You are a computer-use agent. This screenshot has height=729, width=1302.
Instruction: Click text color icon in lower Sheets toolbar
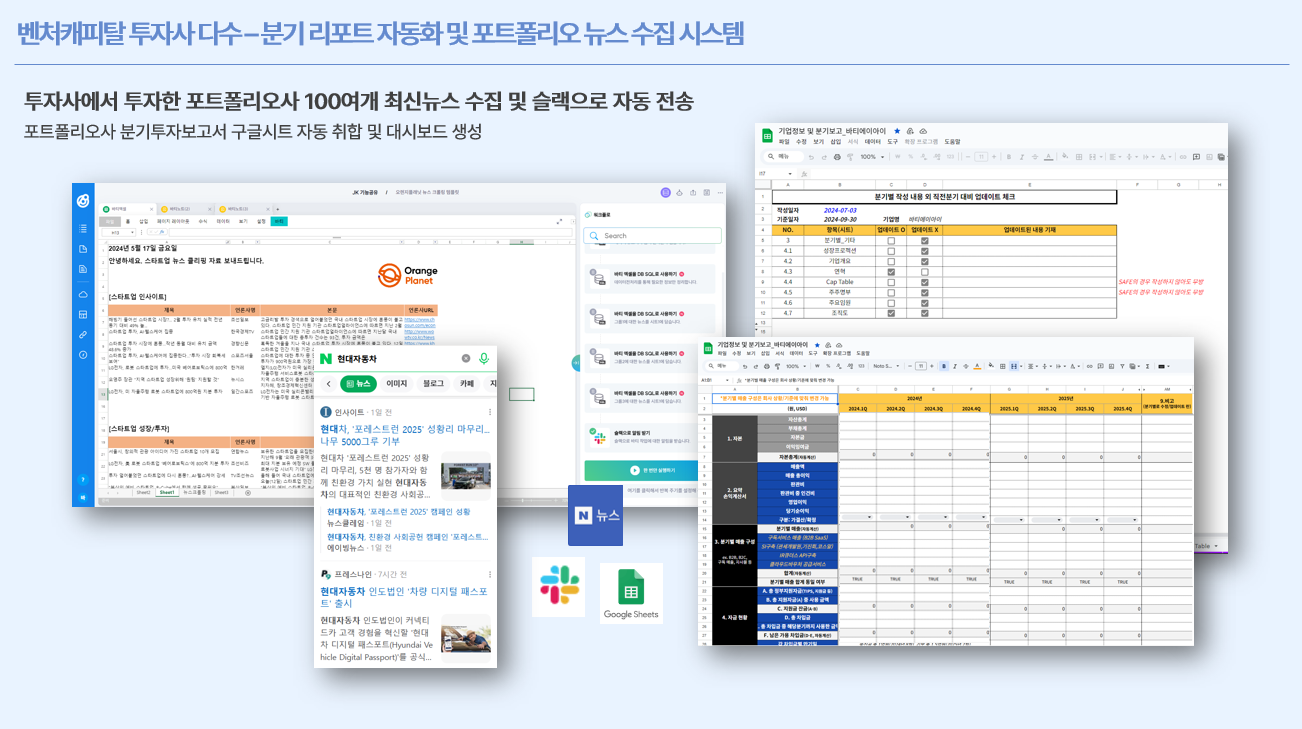[977, 366]
